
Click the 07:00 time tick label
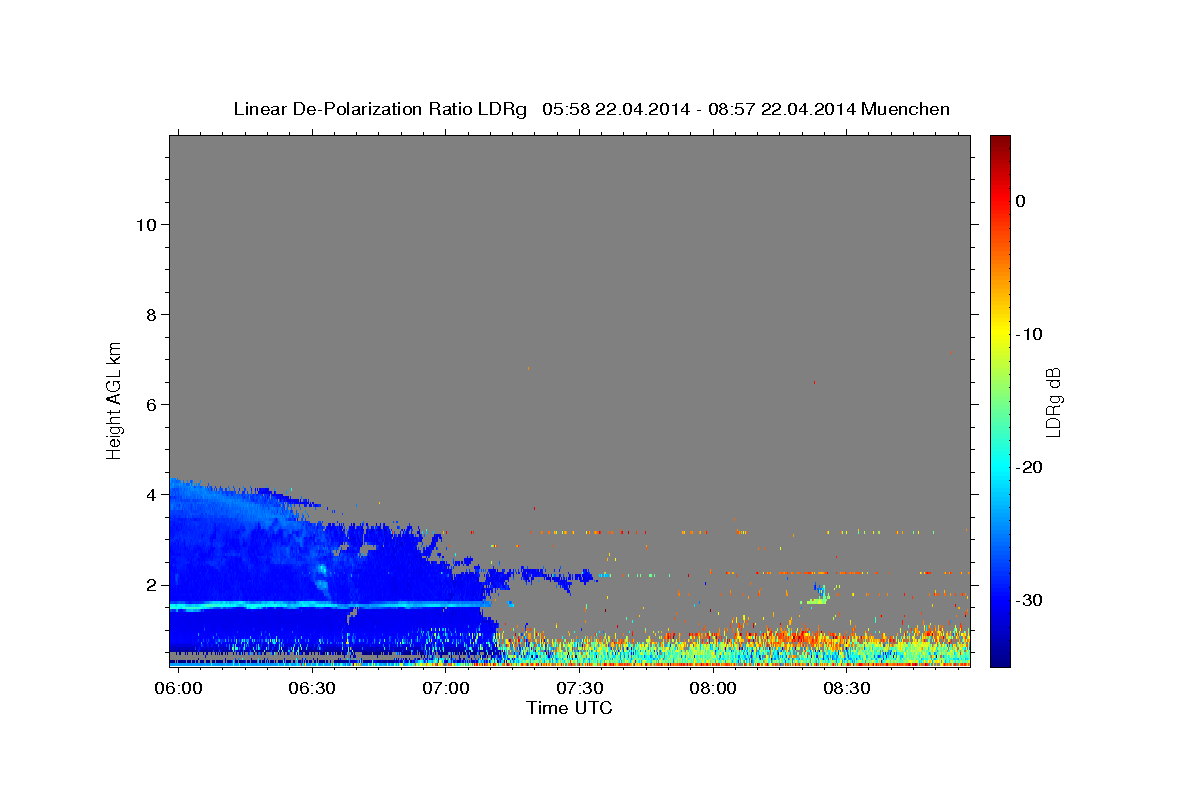445,689
